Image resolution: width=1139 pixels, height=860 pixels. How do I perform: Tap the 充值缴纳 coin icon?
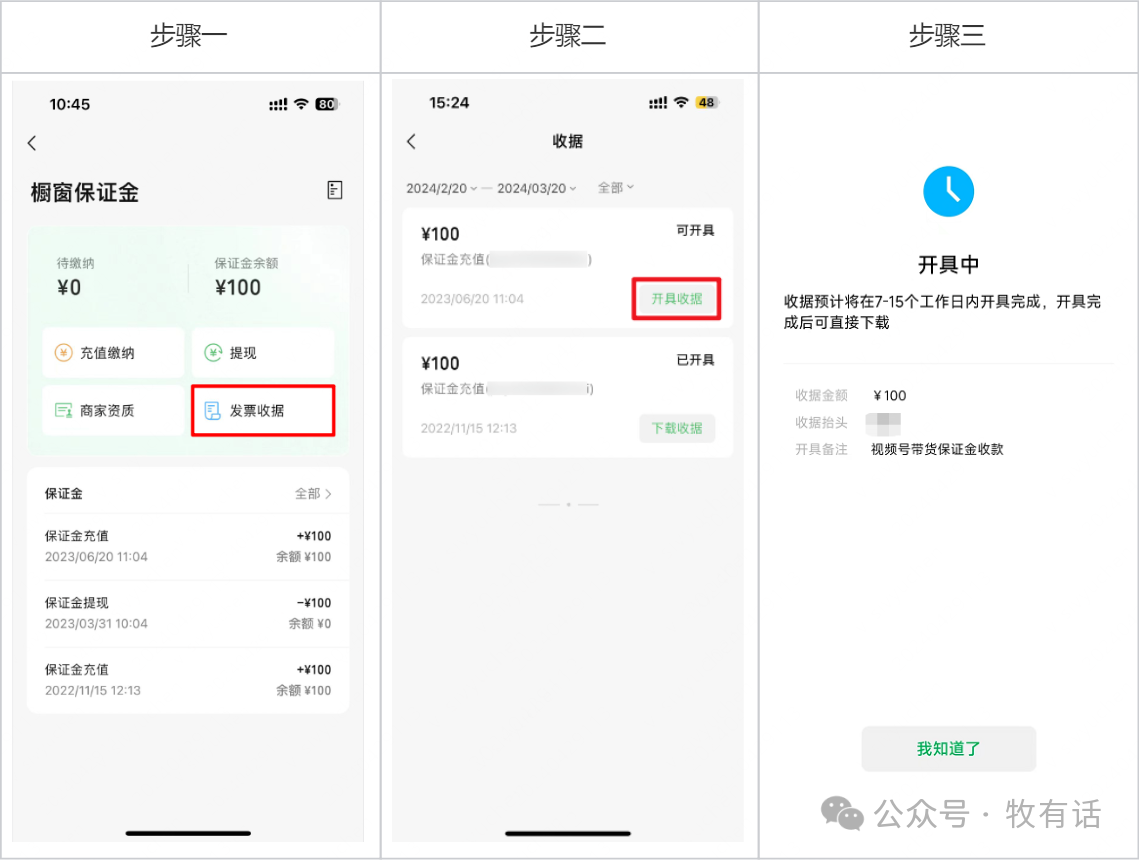point(64,353)
